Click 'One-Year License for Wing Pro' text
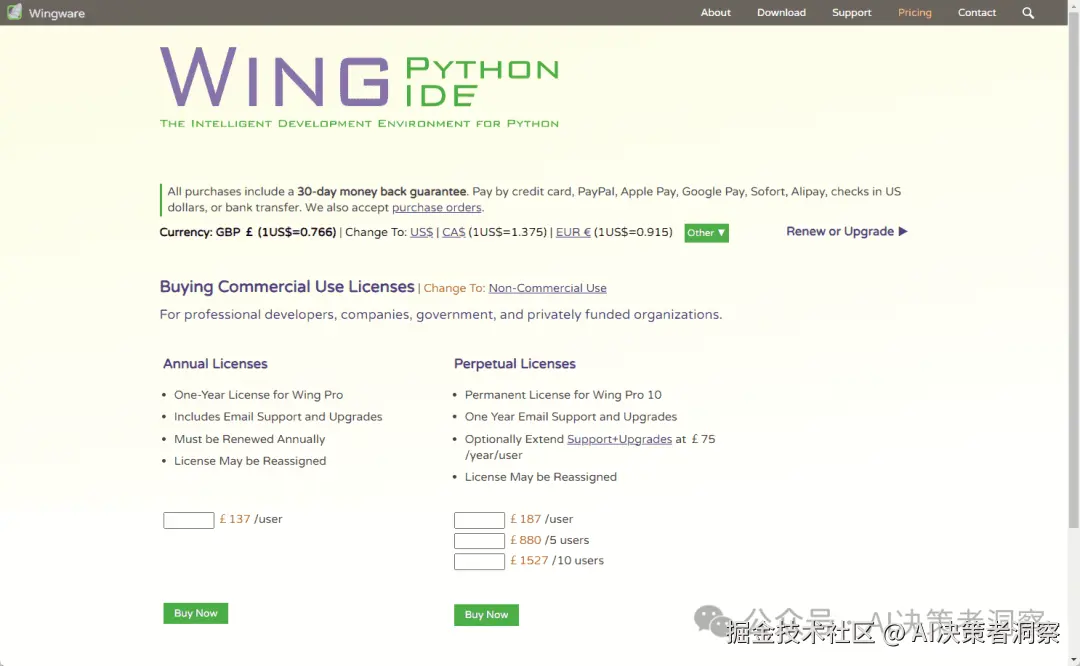 coord(258,395)
